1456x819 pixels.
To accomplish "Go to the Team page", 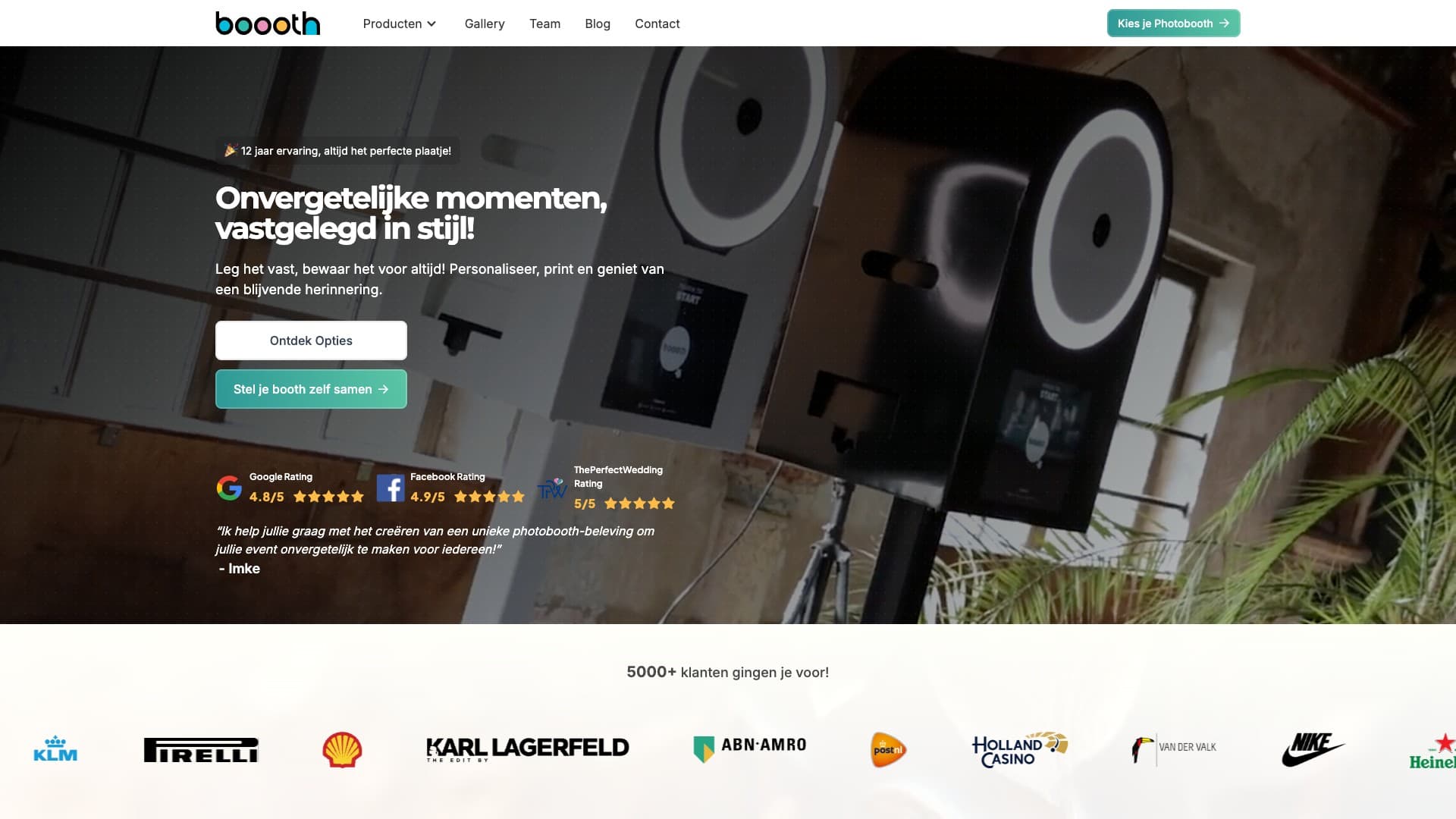I will [x=544, y=24].
